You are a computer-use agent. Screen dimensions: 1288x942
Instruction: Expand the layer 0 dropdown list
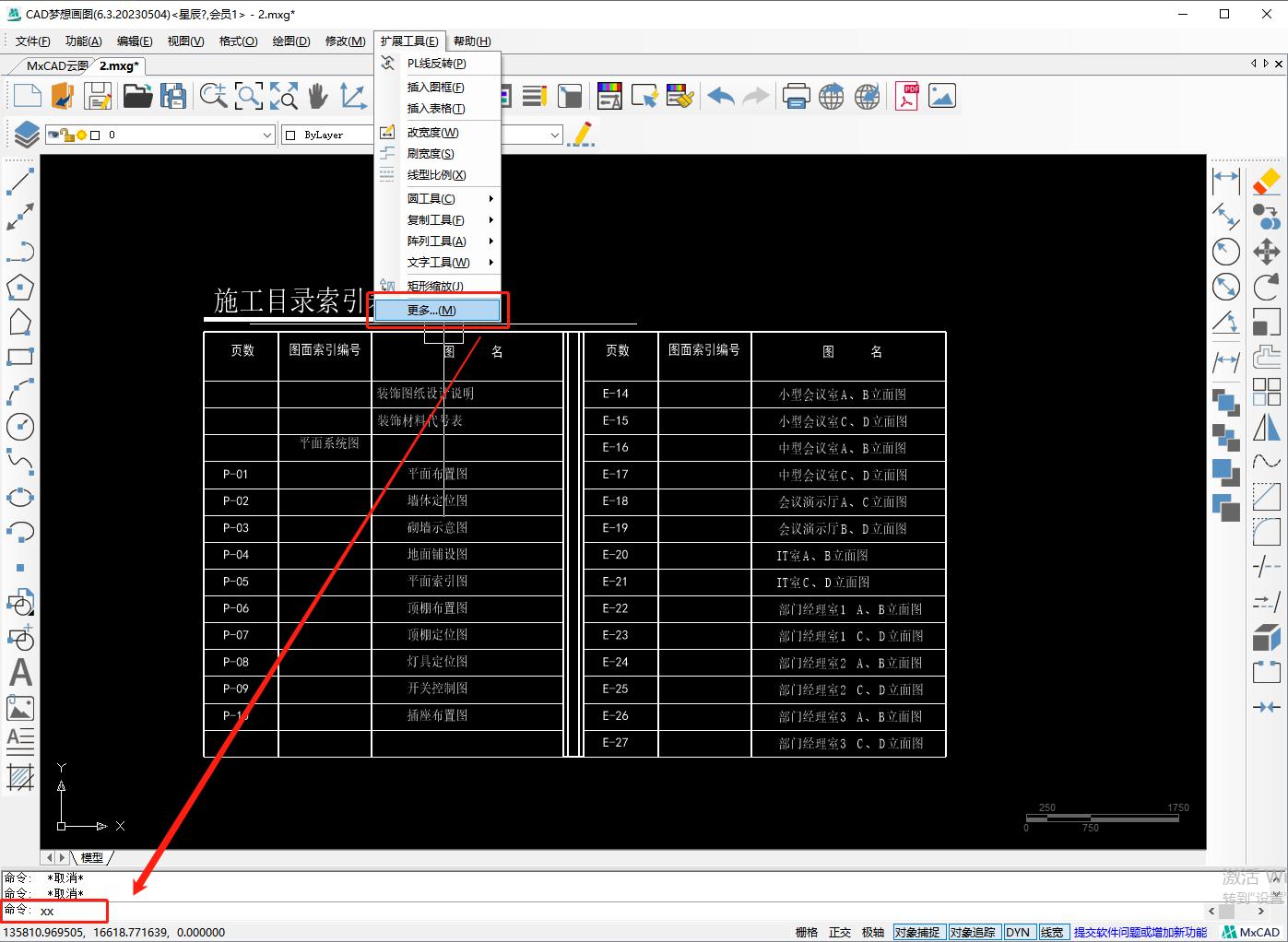(x=266, y=135)
